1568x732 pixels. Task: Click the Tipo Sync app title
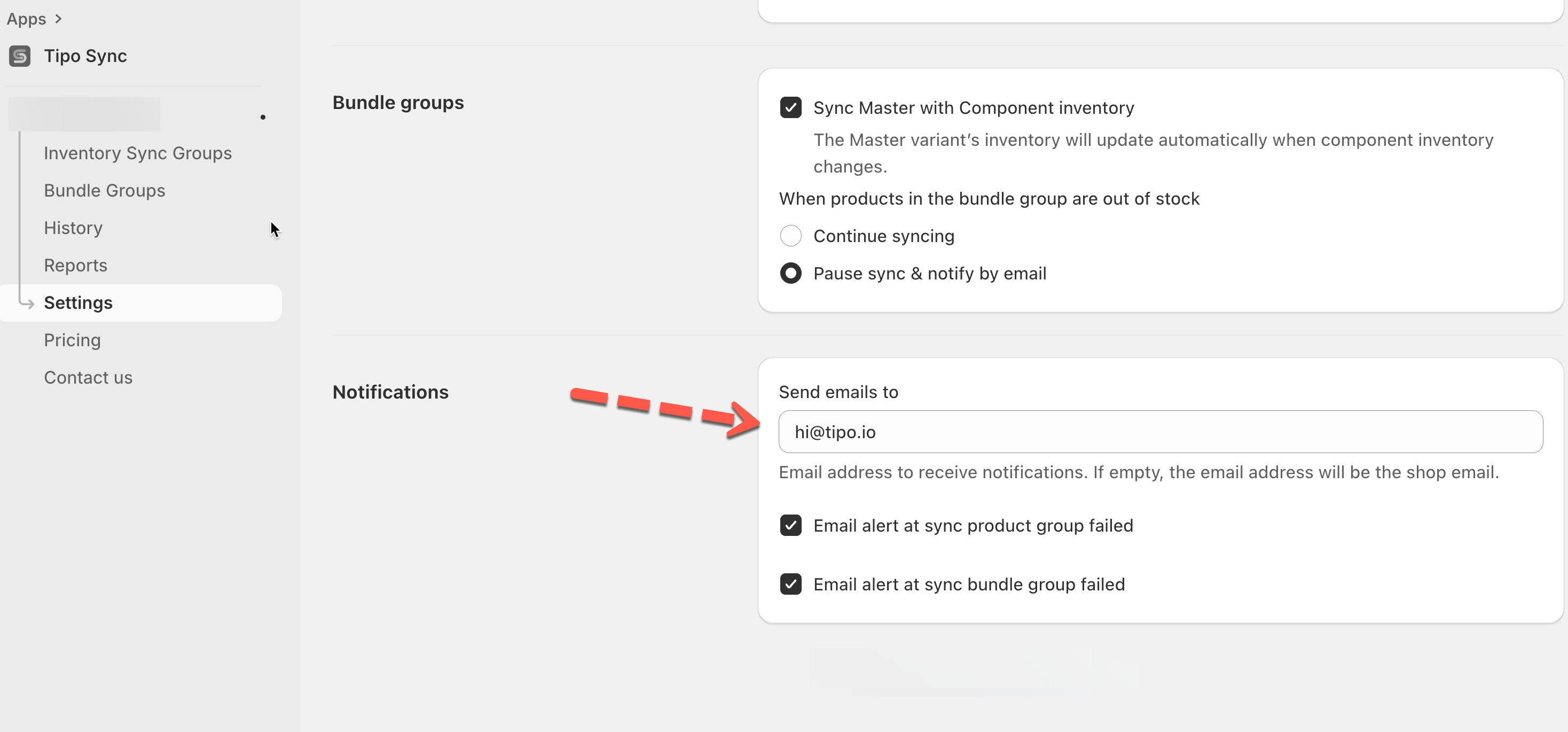pos(85,56)
